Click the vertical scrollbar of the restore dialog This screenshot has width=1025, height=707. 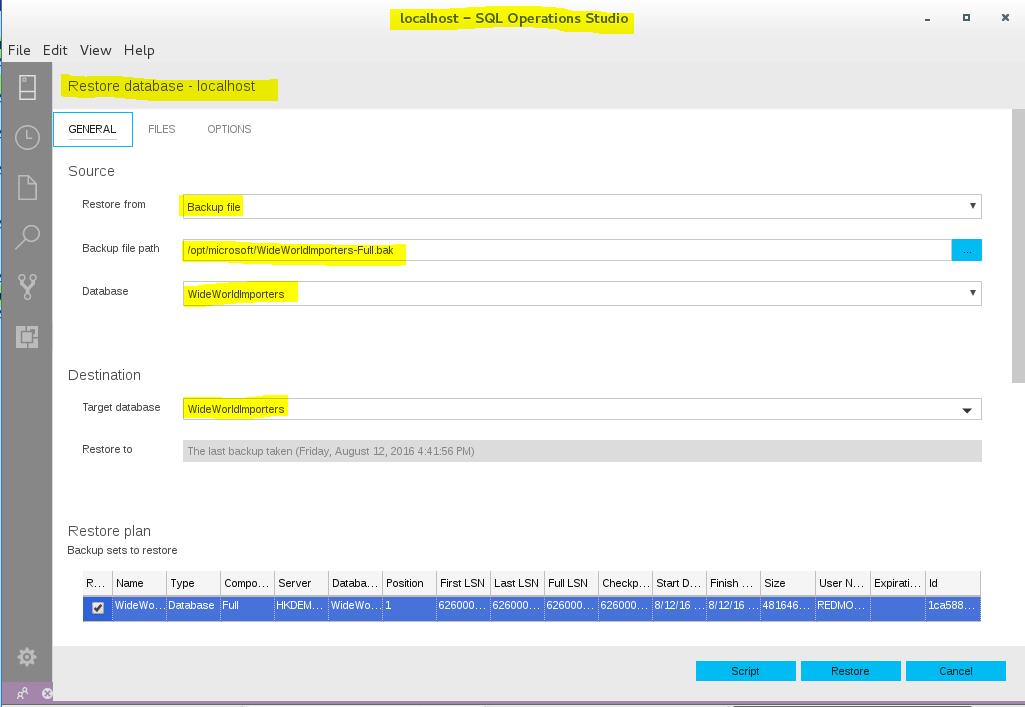tap(1018, 246)
